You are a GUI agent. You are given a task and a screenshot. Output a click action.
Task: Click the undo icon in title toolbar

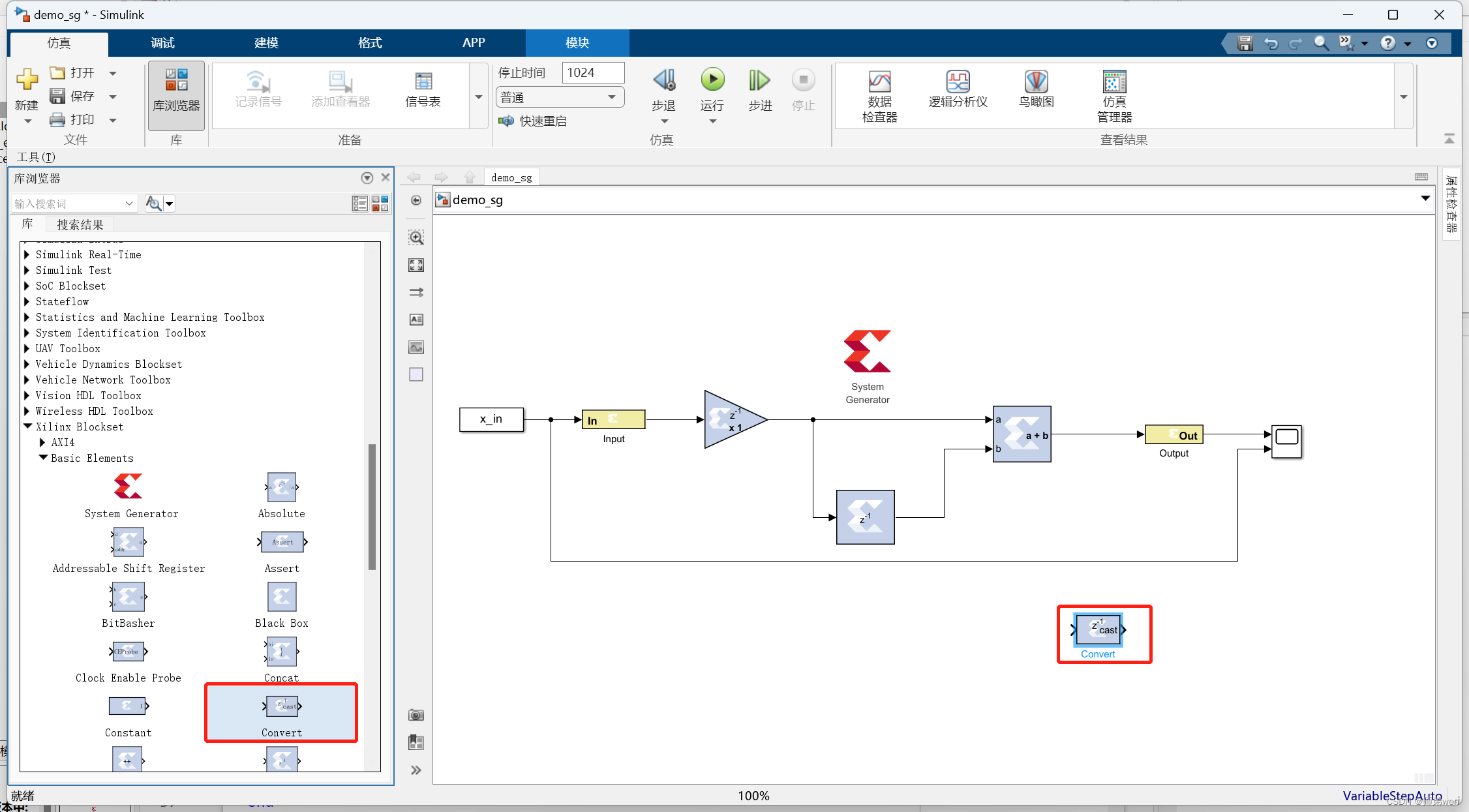tap(1271, 44)
